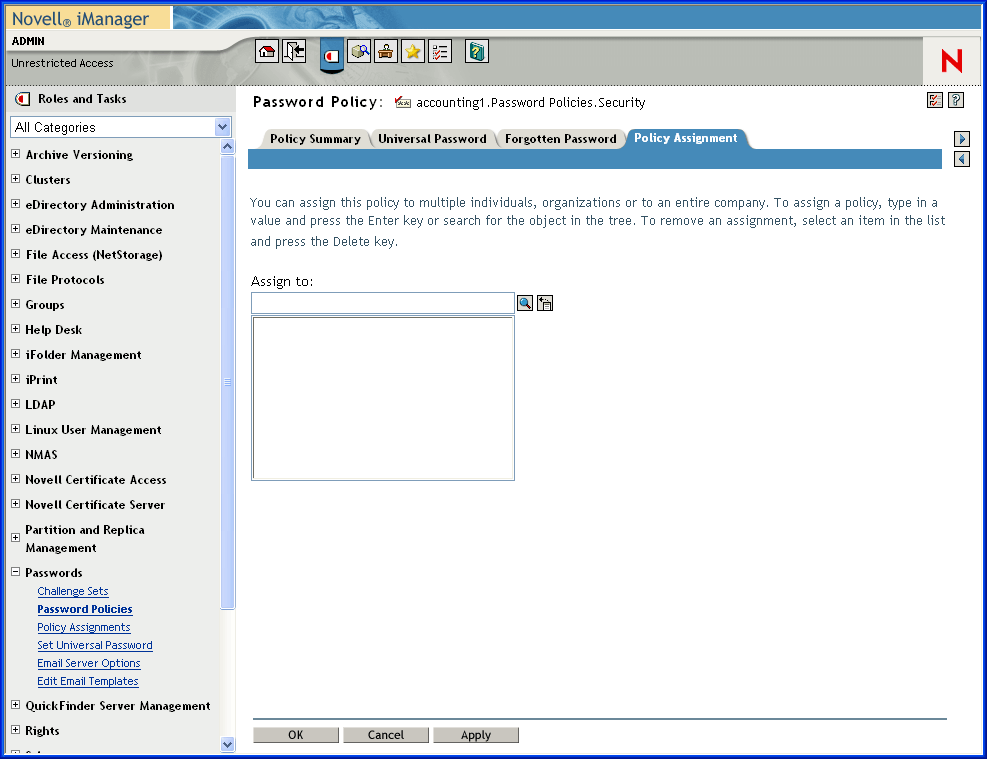The image size is (987, 759).
Task: Click the Home icon in the header toolbar
Action: (266, 50)
